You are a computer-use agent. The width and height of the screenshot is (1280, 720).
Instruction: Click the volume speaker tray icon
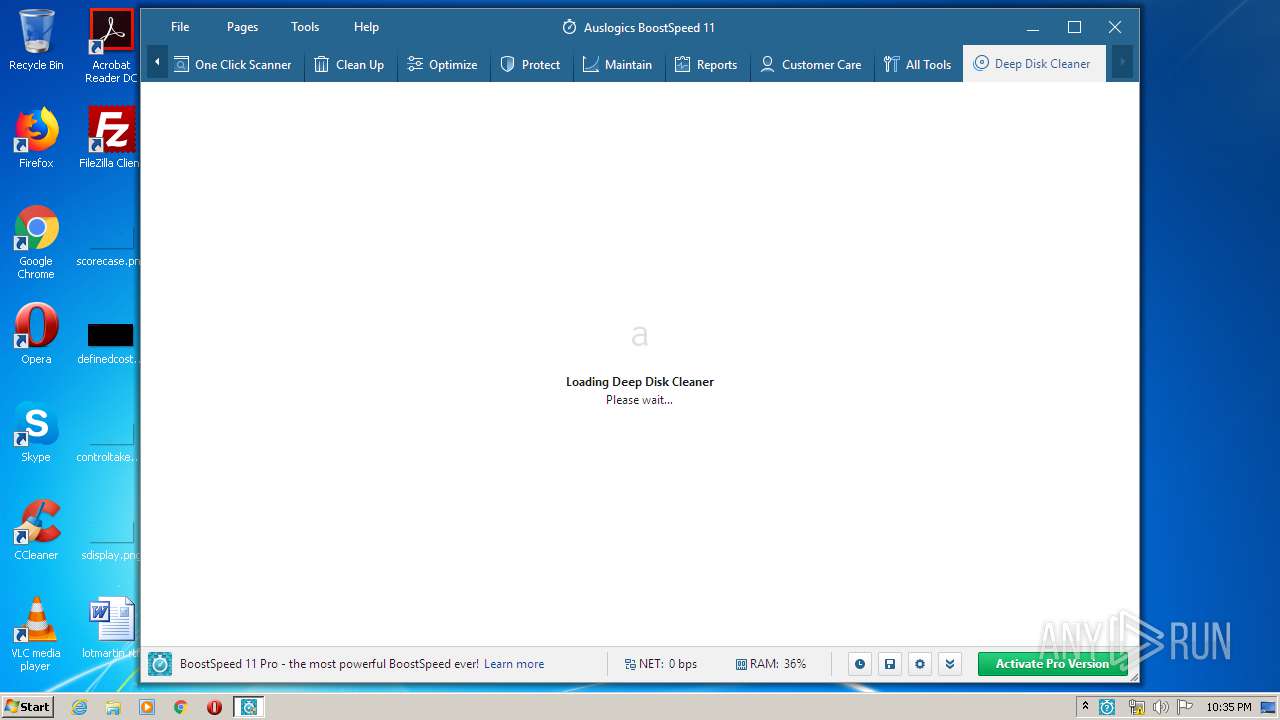point(1160,707)
